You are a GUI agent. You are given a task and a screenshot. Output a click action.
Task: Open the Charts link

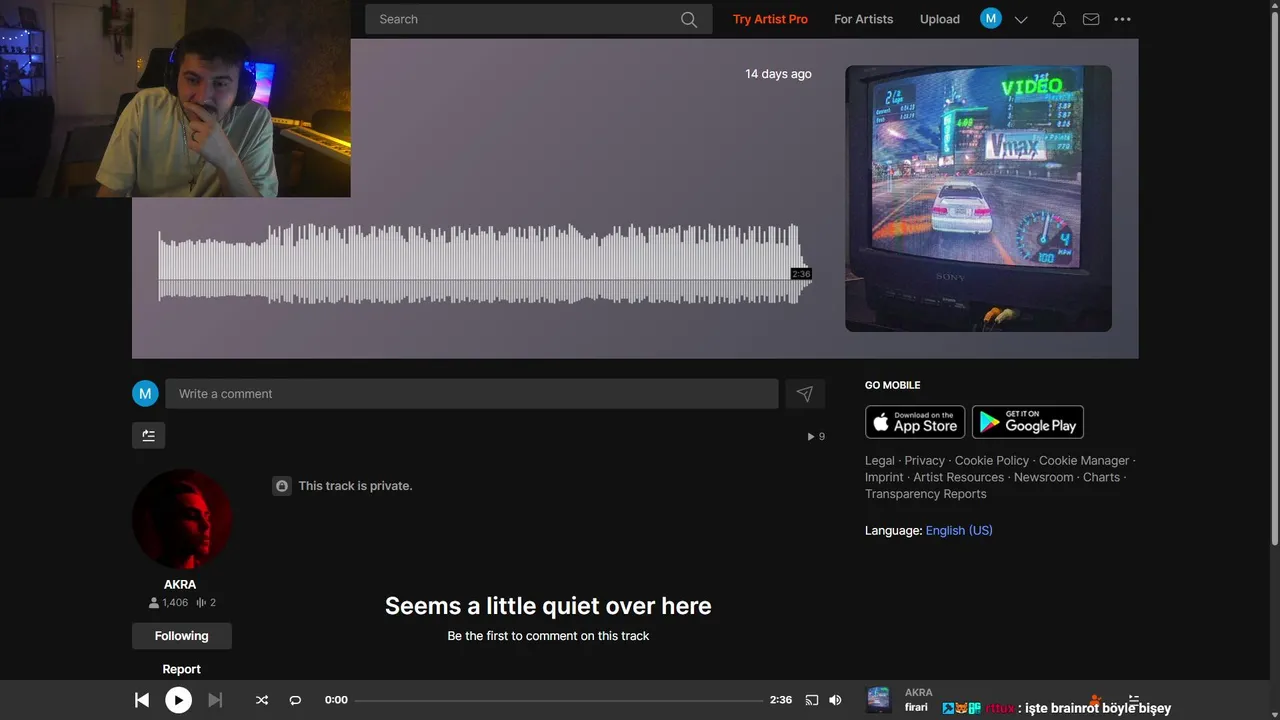point(1101,478)
